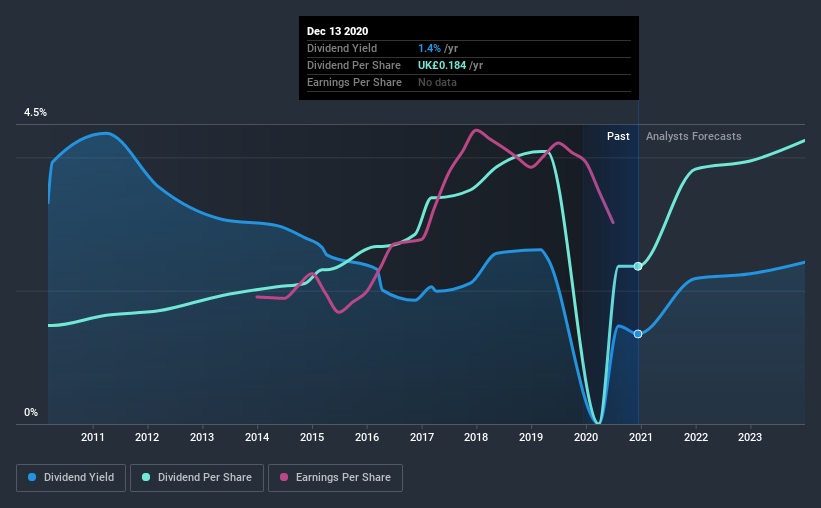Screen dimensions: 821x508
Task: Select the teal data point marker at Dec 2020
Action: tap(638, 267)
